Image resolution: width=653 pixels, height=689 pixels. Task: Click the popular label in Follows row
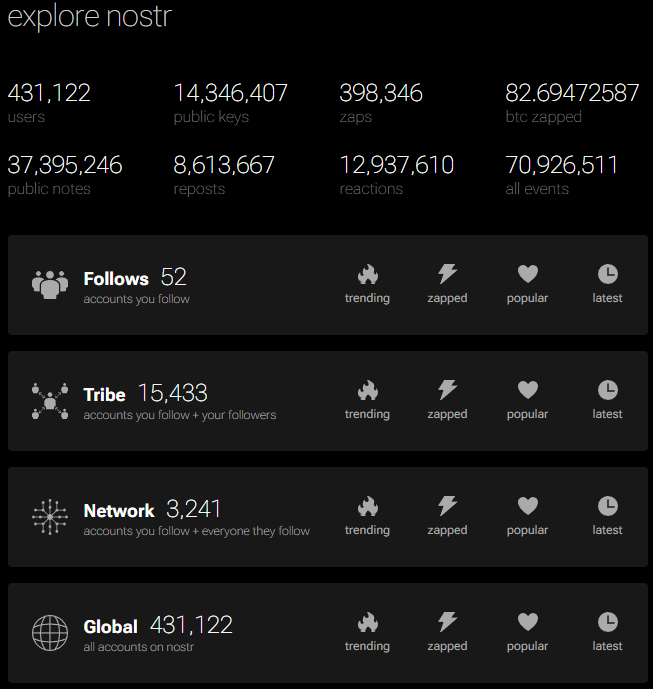click(x=527, y=298)
